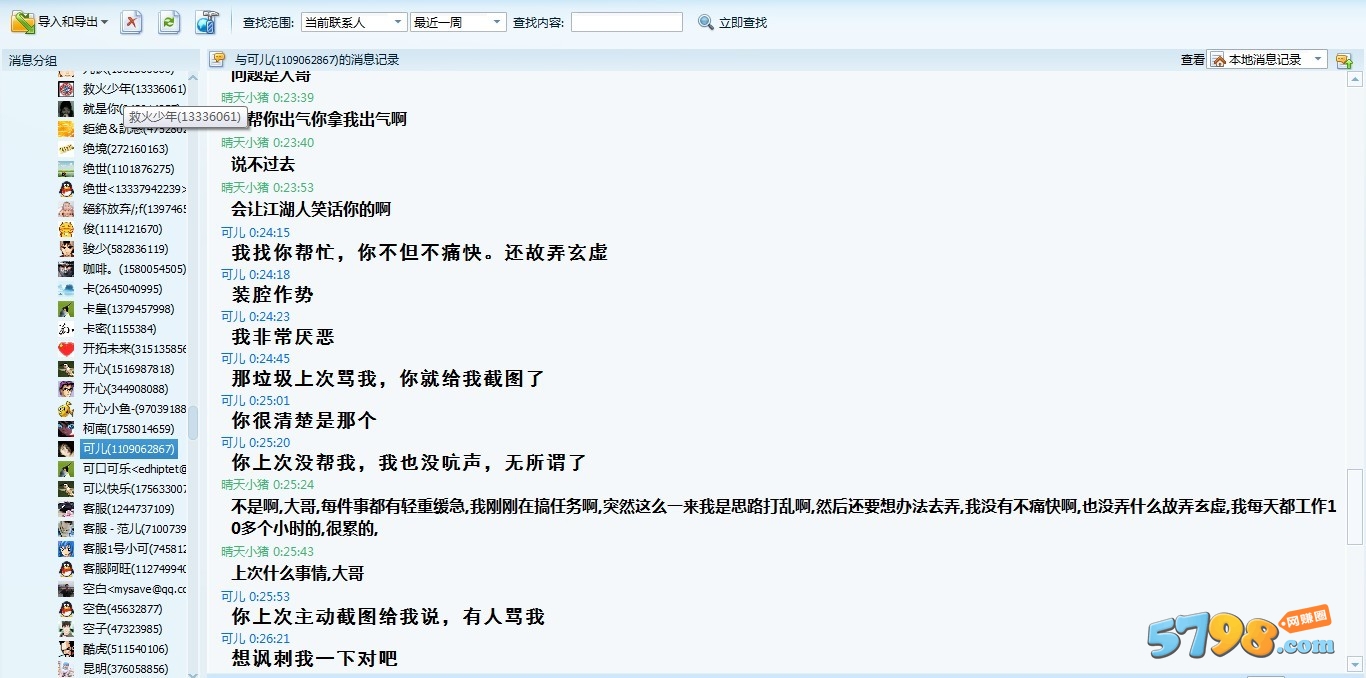The width and height of the screenshot is (1366, 678).
Task: Click the penguin avatar next to 空色(45632877)
Action: pos(66,609)
